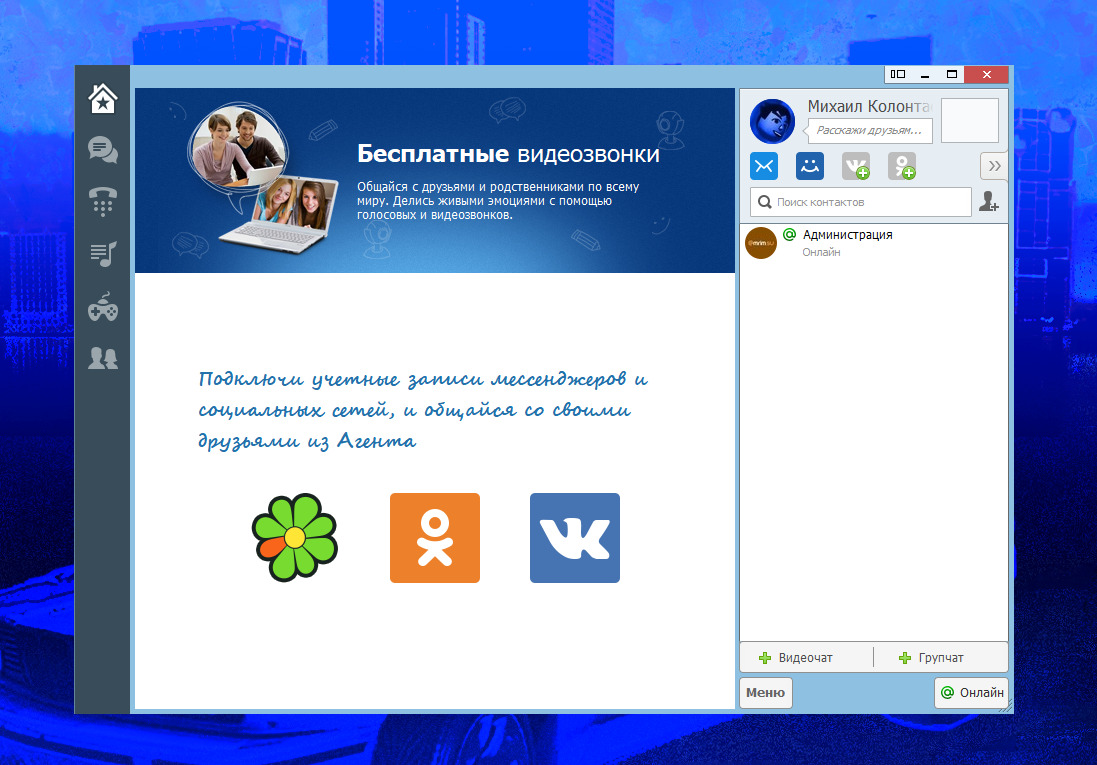The width and height of the screenshot is (1097, 765).
Task: Click the blue VK logo
Action: [574, 538]
